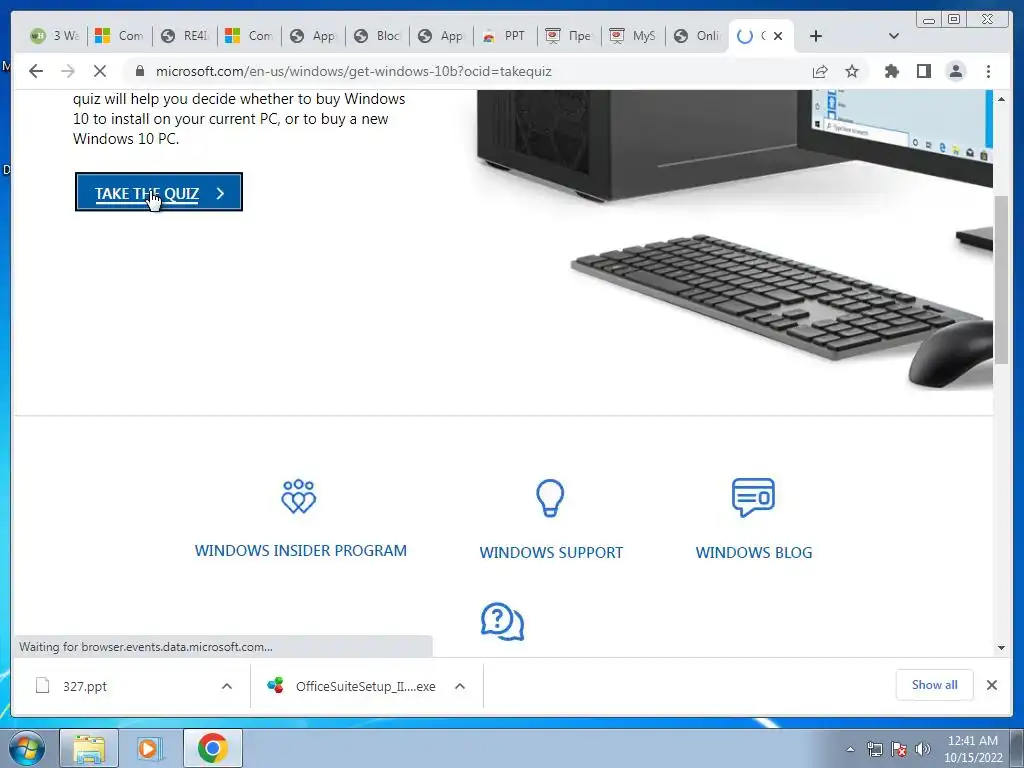This screenshot has height=768, width=1024.
Task: Open Windows Explorer from the taskbar
Action: click(89, 748)
